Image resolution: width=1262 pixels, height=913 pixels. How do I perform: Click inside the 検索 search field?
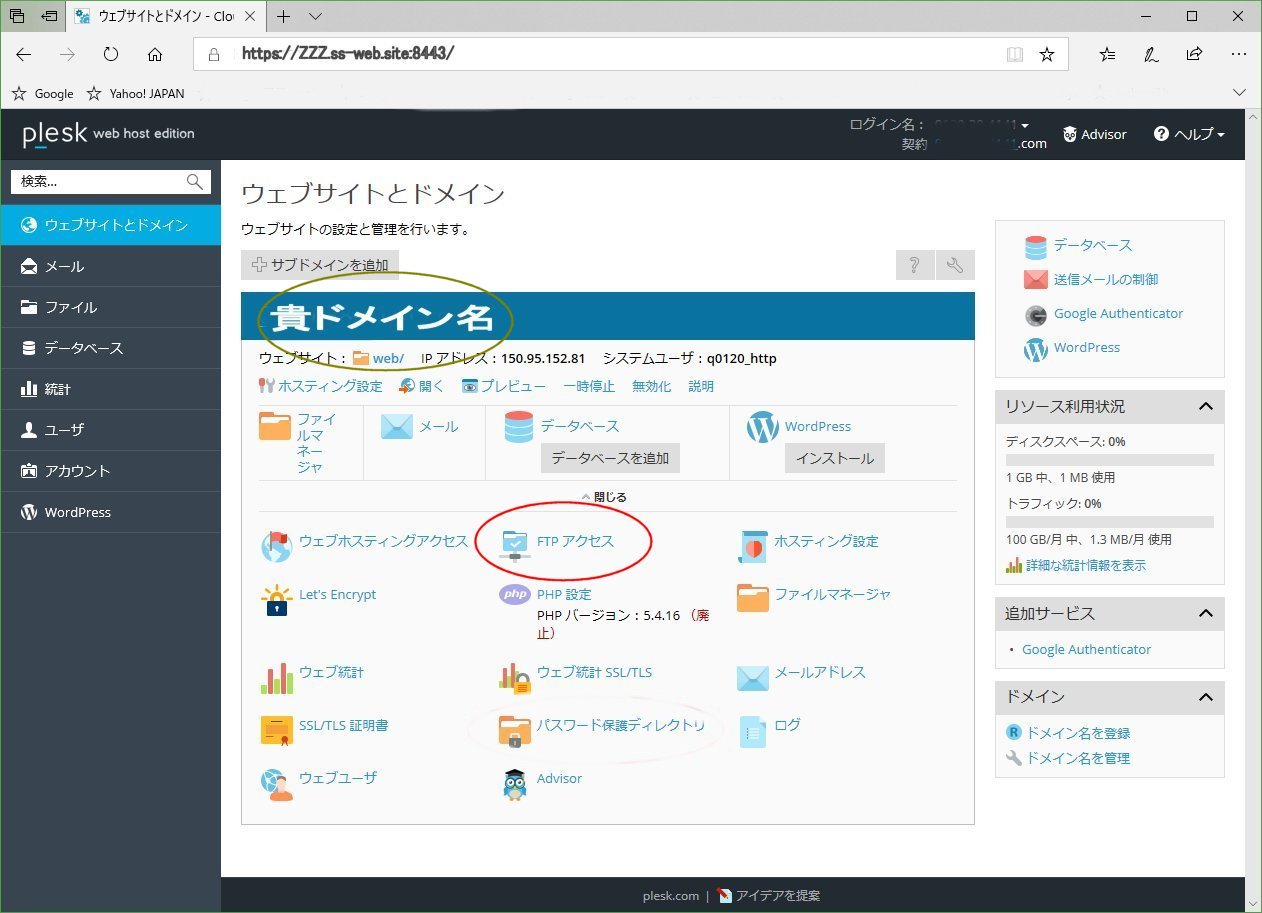[100, 182]
